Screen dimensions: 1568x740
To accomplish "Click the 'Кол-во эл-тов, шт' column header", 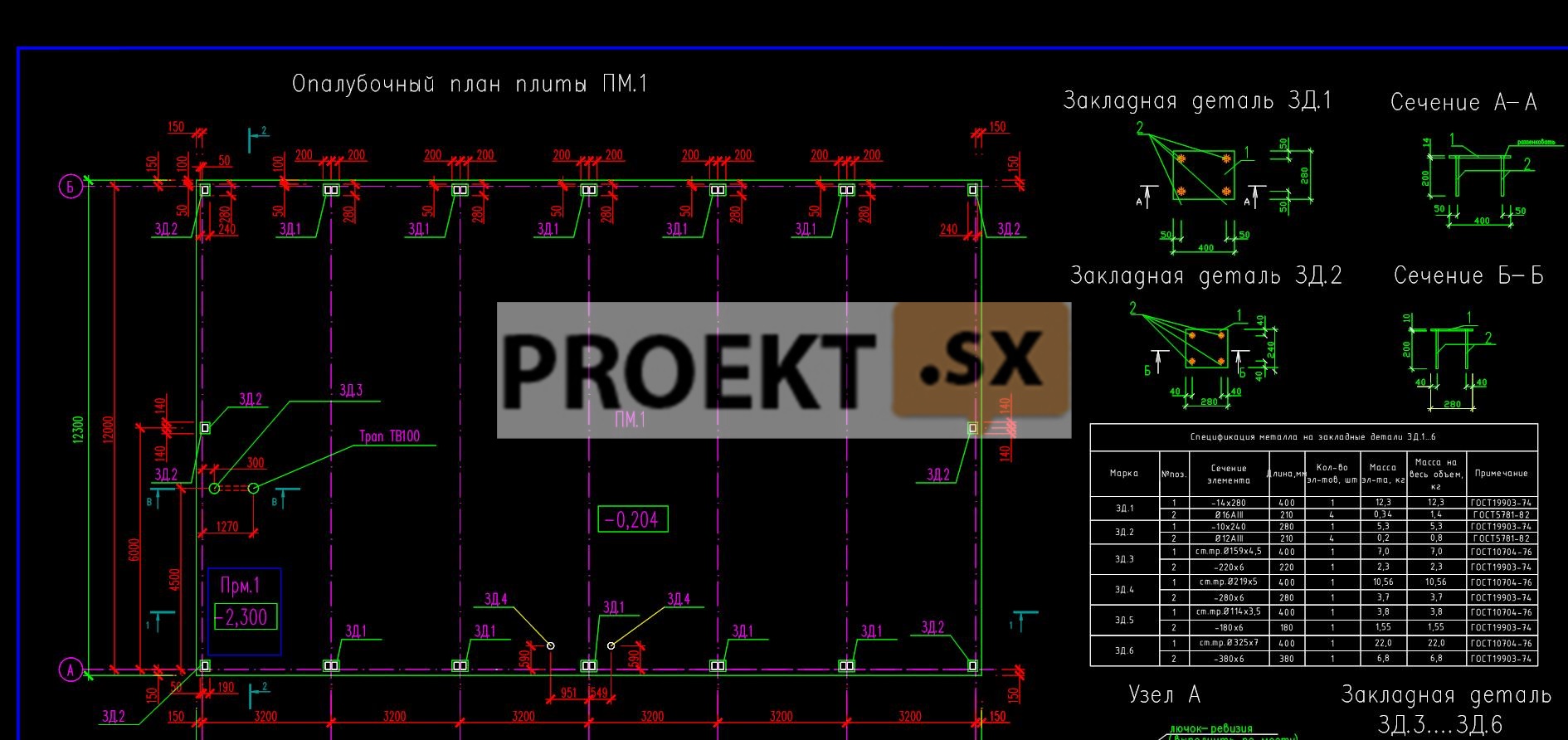I will [1332, 474].
